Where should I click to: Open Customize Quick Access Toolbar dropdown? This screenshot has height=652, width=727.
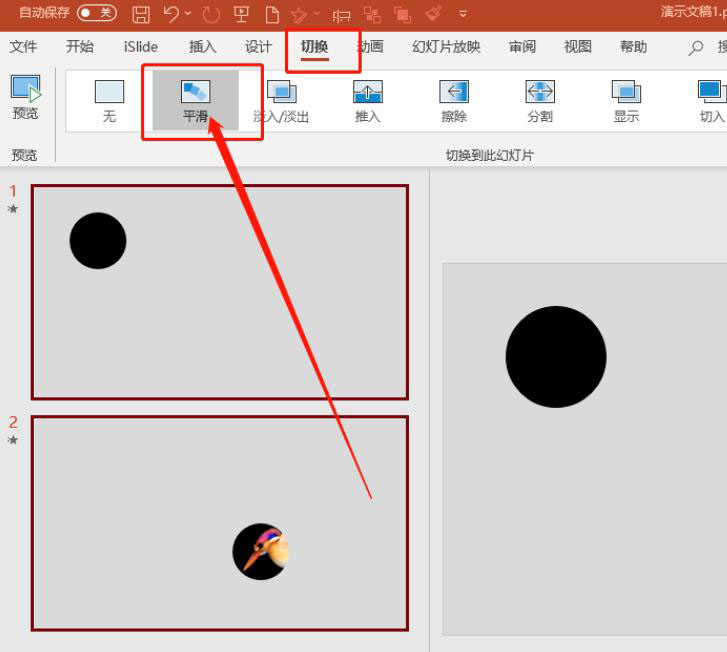pos(463,14)
